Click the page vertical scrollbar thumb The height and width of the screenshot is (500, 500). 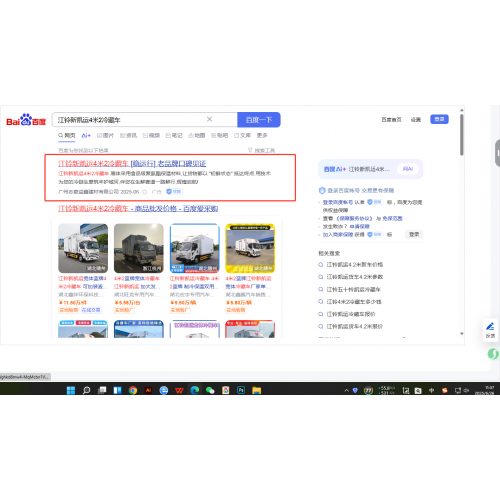(x=462, y=135)
